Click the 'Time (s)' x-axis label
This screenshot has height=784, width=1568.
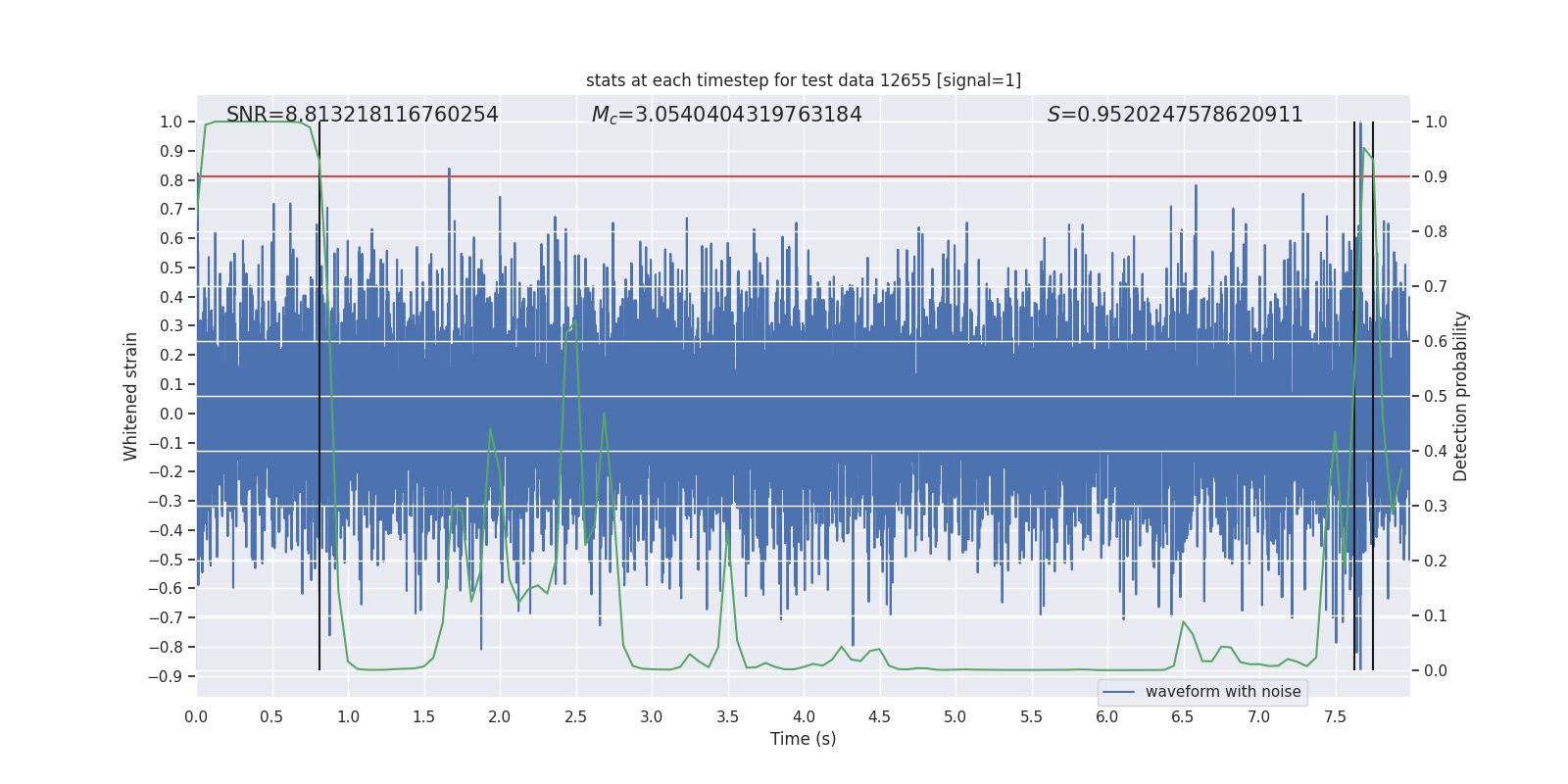click(x=803, y=739)
